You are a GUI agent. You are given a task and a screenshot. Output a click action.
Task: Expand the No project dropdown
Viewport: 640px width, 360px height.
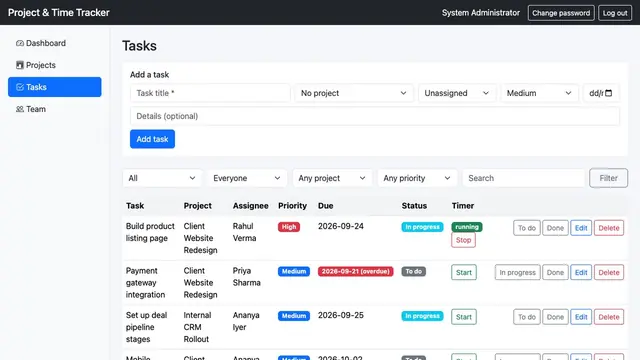pyautogui.click(x=353, y=93)
